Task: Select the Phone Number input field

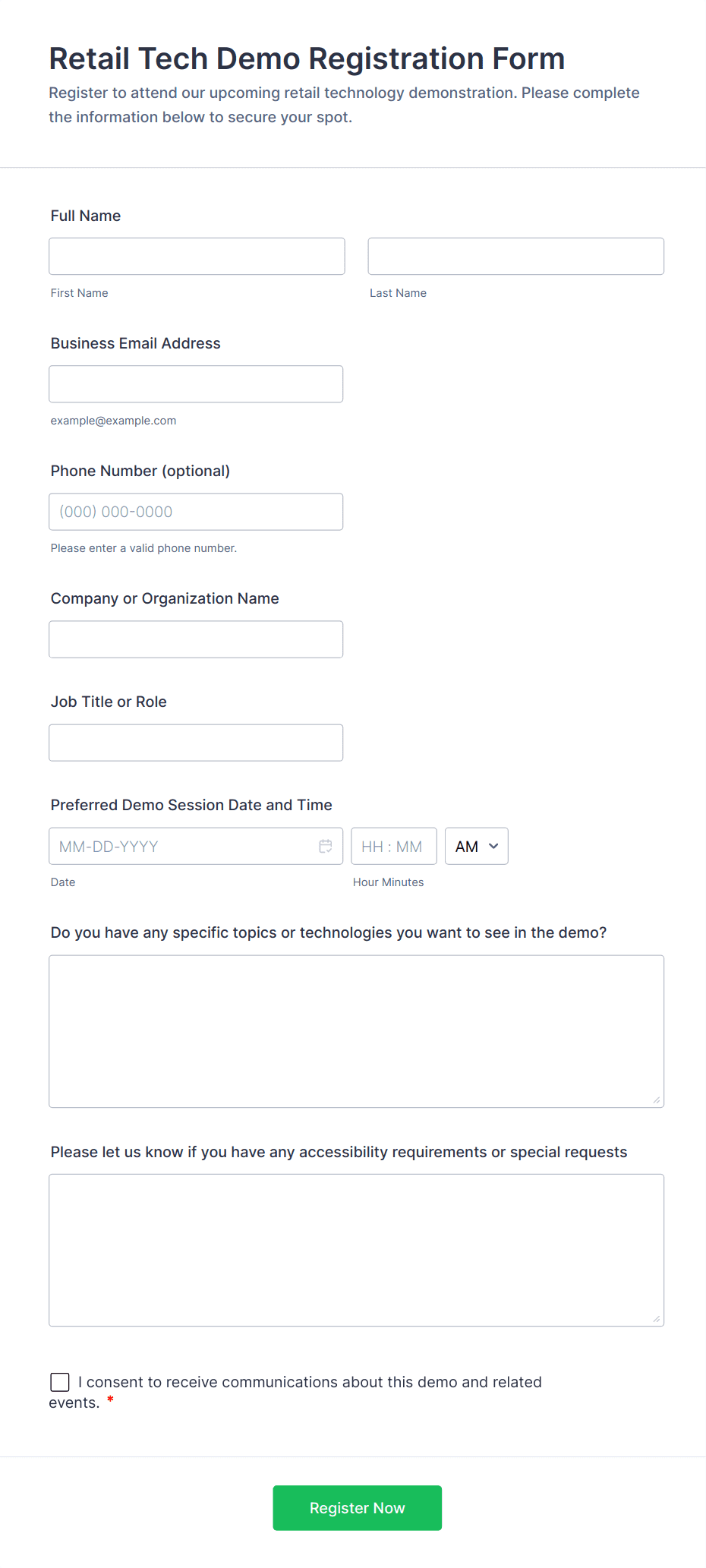Action: click(x=196, y=511)
